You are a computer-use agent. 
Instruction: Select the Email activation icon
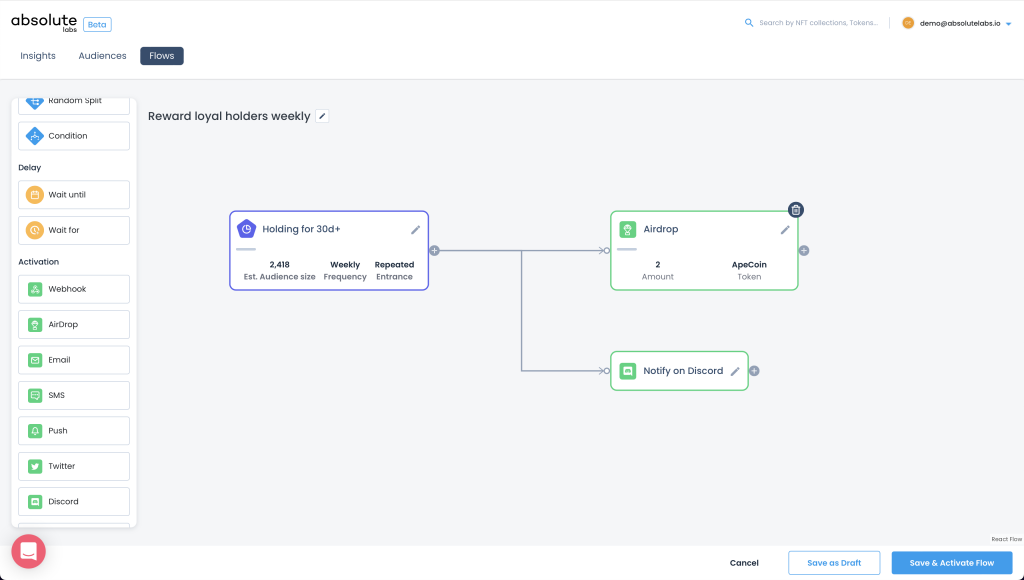[x=35, y=359]
